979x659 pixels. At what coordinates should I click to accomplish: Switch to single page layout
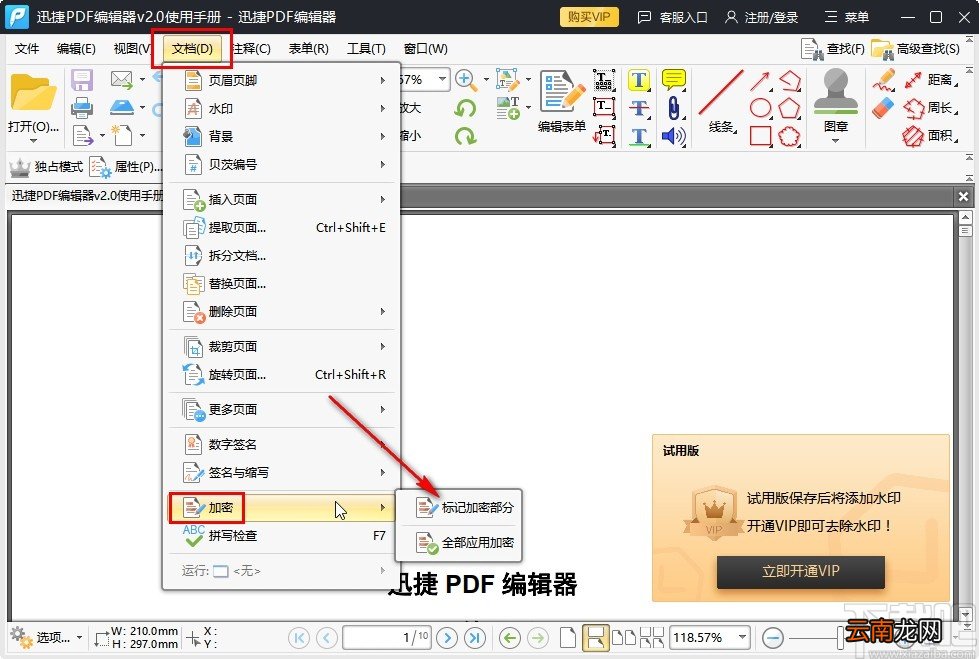[x=568, y=637]
